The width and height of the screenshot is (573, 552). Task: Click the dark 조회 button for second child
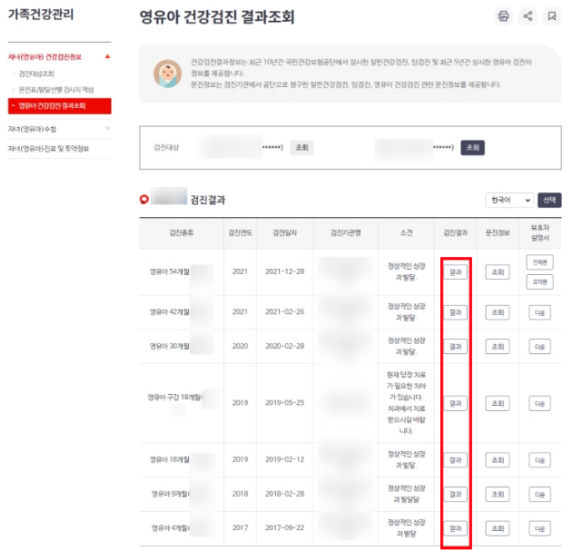[x=473, y=148]
